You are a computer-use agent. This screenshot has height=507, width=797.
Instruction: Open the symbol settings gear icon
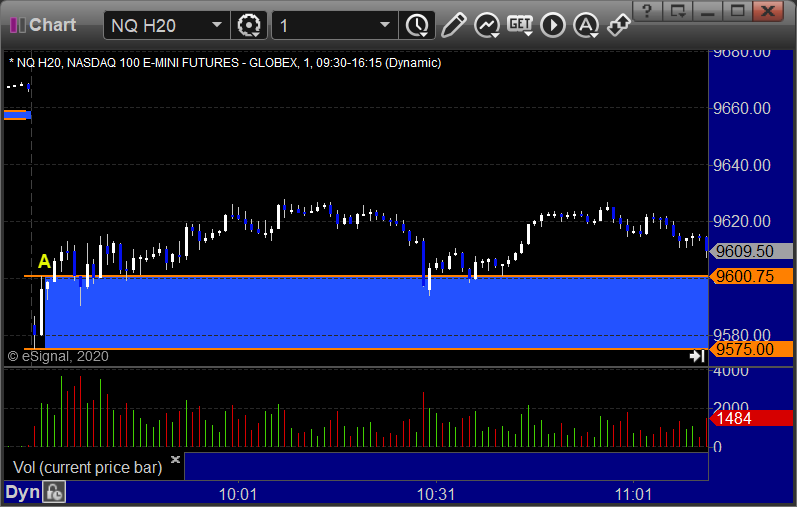click(x=249, y=25)
